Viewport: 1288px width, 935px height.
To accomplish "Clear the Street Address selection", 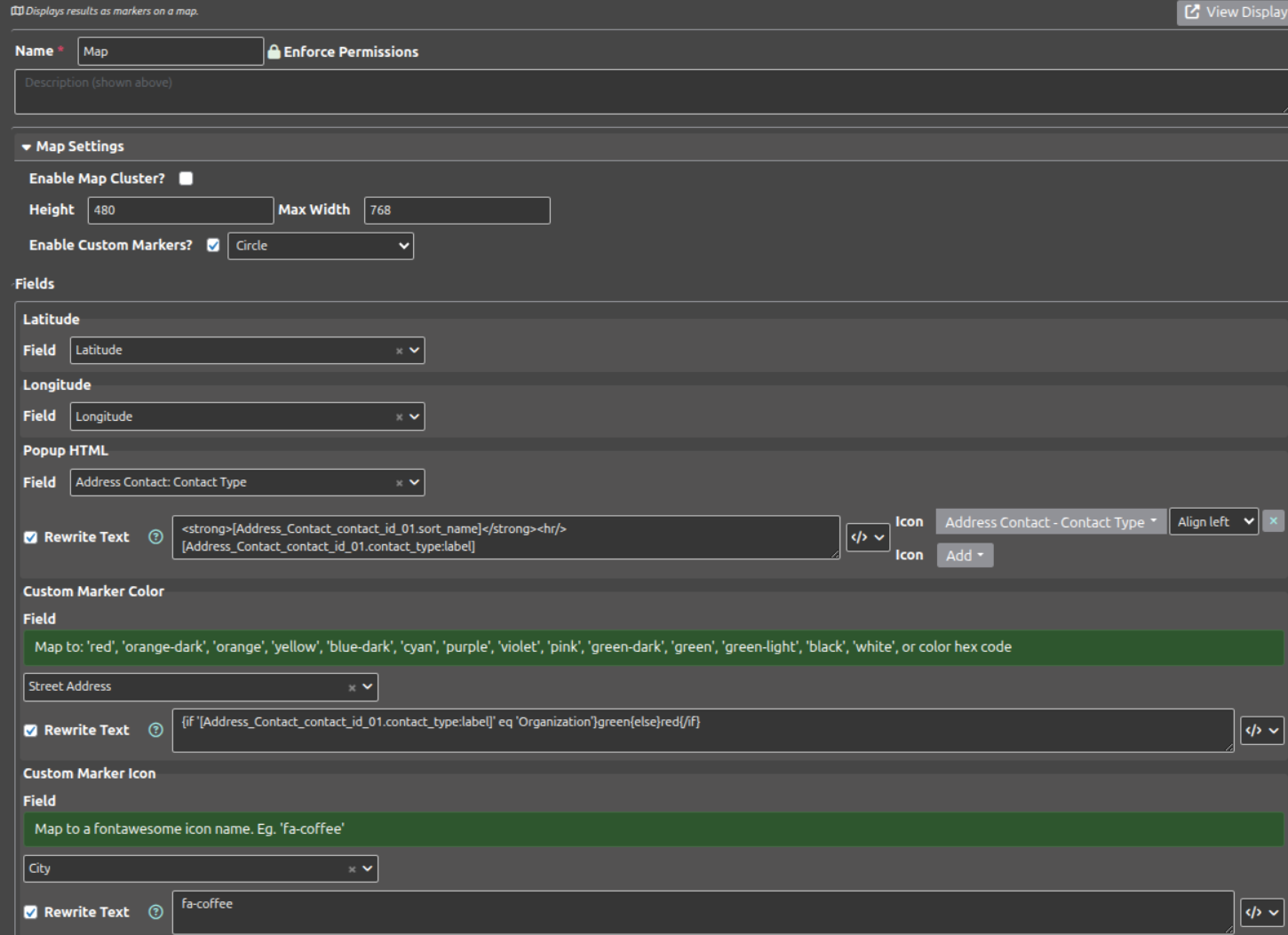I will pos(352,687).
